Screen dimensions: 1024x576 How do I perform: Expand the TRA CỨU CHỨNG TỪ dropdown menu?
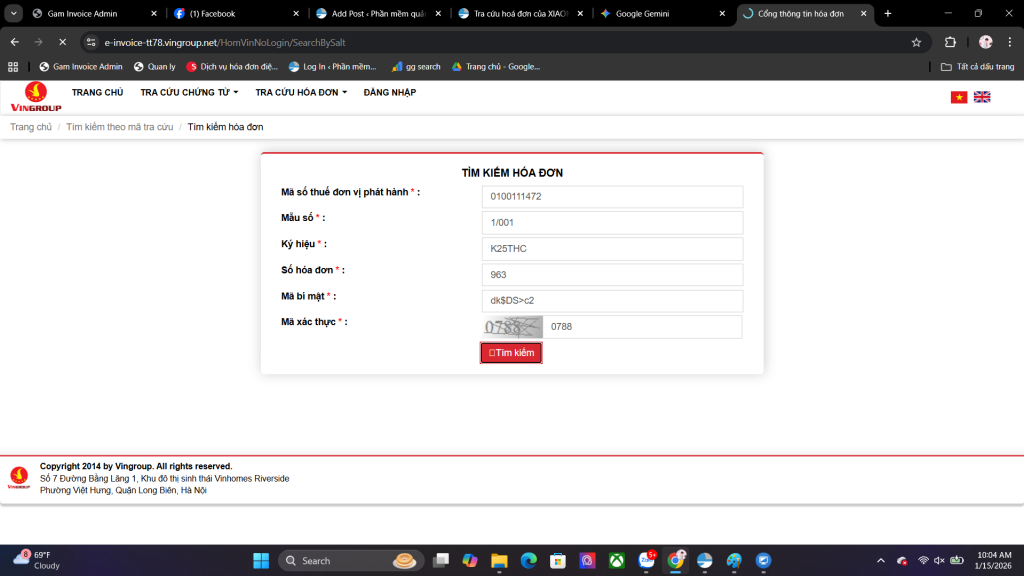click(x=189, y=93)
